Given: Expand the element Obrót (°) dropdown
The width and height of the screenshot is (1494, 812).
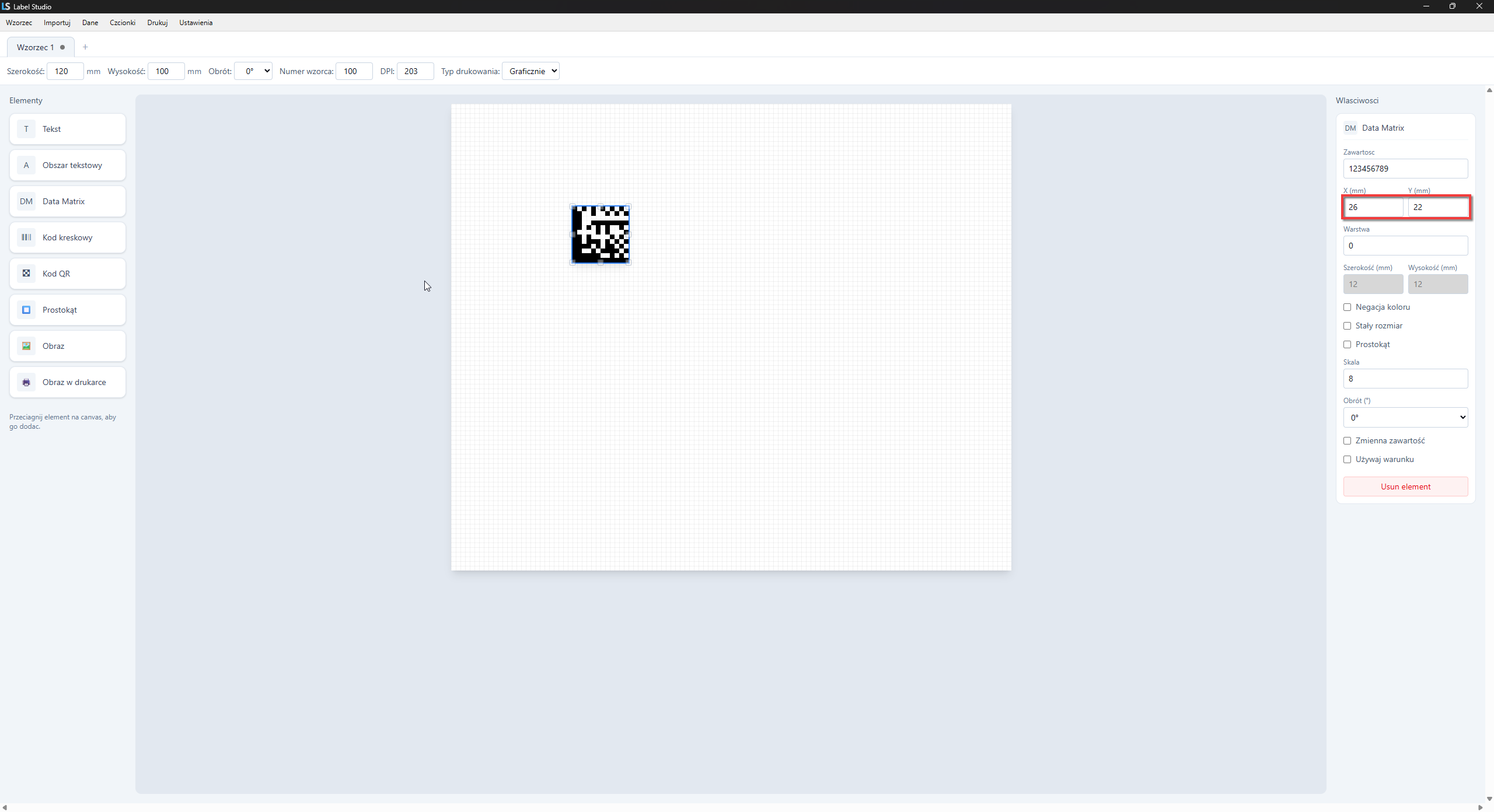Looking at the screenshot, I should click(x=1405, y=417).
